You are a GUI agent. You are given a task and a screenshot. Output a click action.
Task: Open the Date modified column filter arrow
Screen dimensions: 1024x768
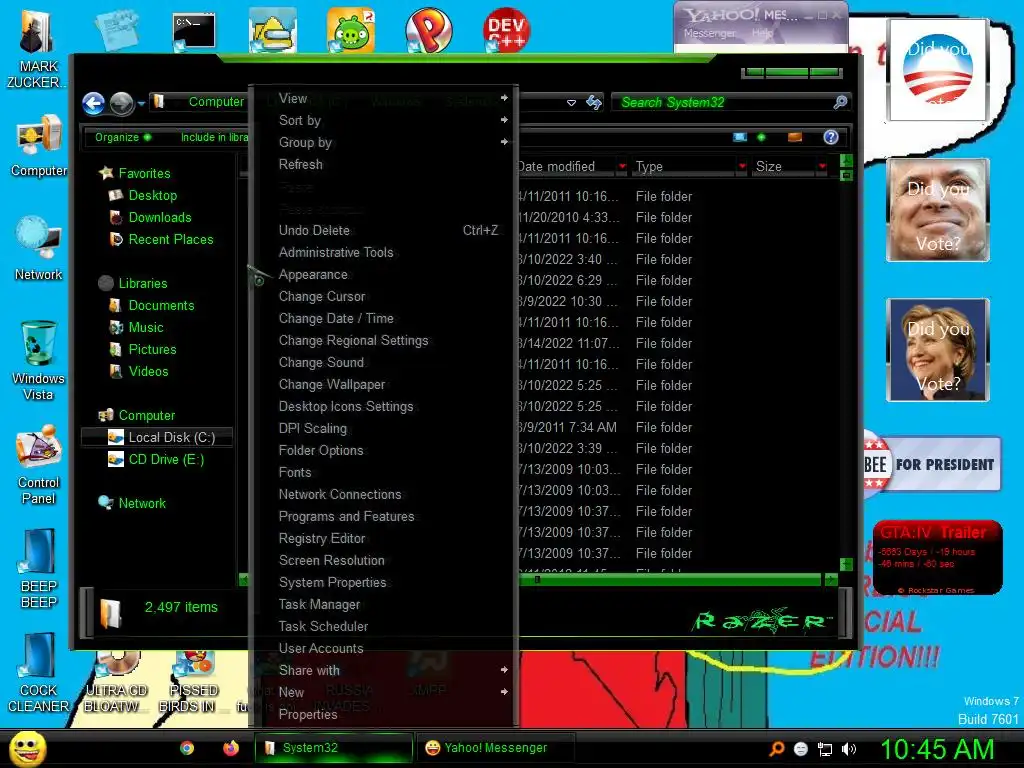tap(622, 167)
